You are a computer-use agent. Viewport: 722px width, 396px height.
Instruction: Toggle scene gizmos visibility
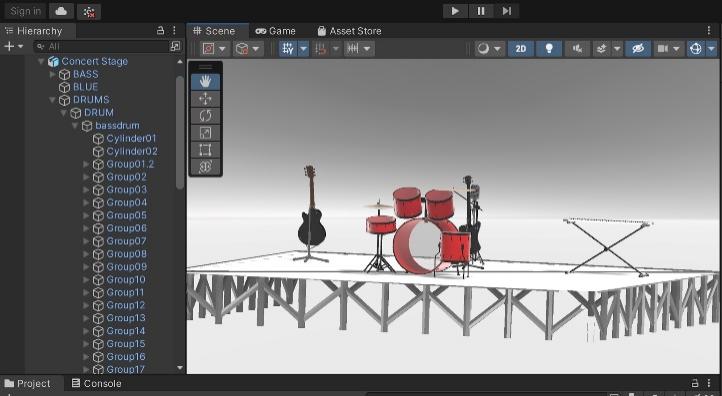click(x=695, y=48)
